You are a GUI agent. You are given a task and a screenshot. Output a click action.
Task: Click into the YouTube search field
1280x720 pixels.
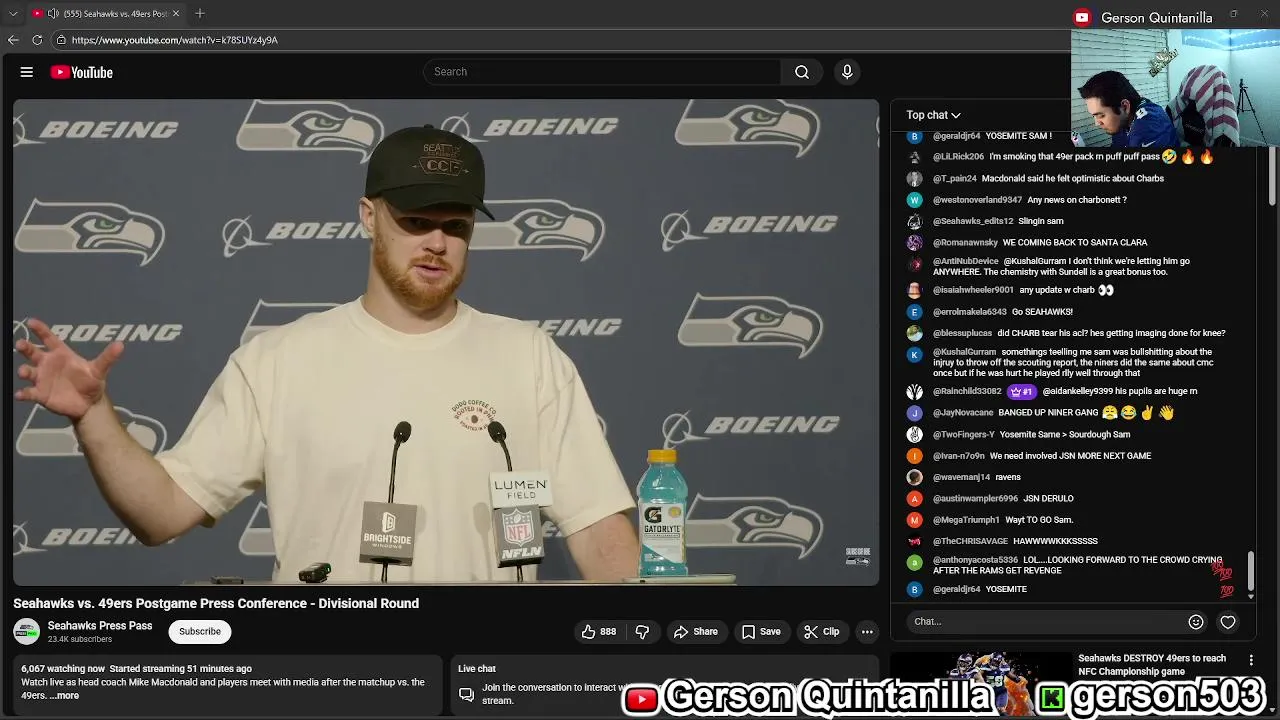pyautogui.click(x=603, y=72)
